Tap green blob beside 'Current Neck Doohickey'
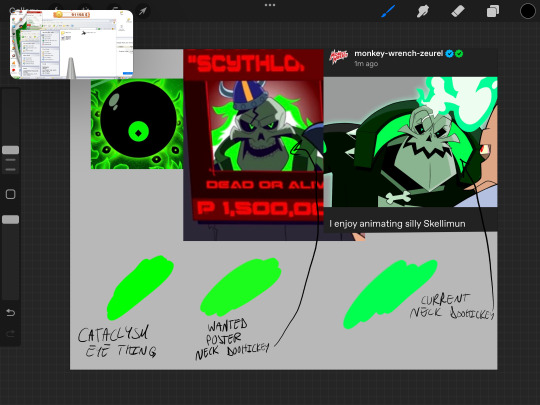The height and width of the screenshot is (405, 540). pyautogui.click(x=390, y=294)
